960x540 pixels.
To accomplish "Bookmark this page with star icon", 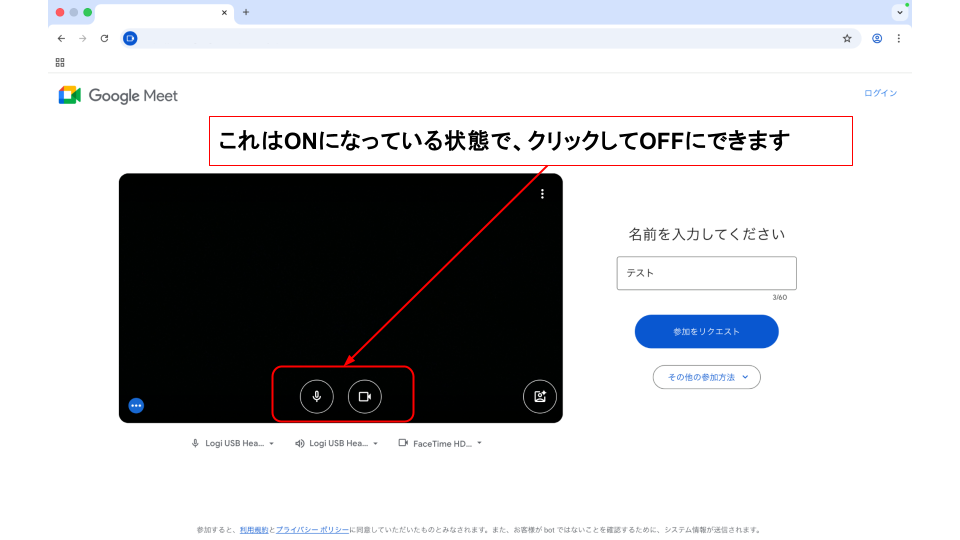I will pyautogui.click(x=847, y=38).
